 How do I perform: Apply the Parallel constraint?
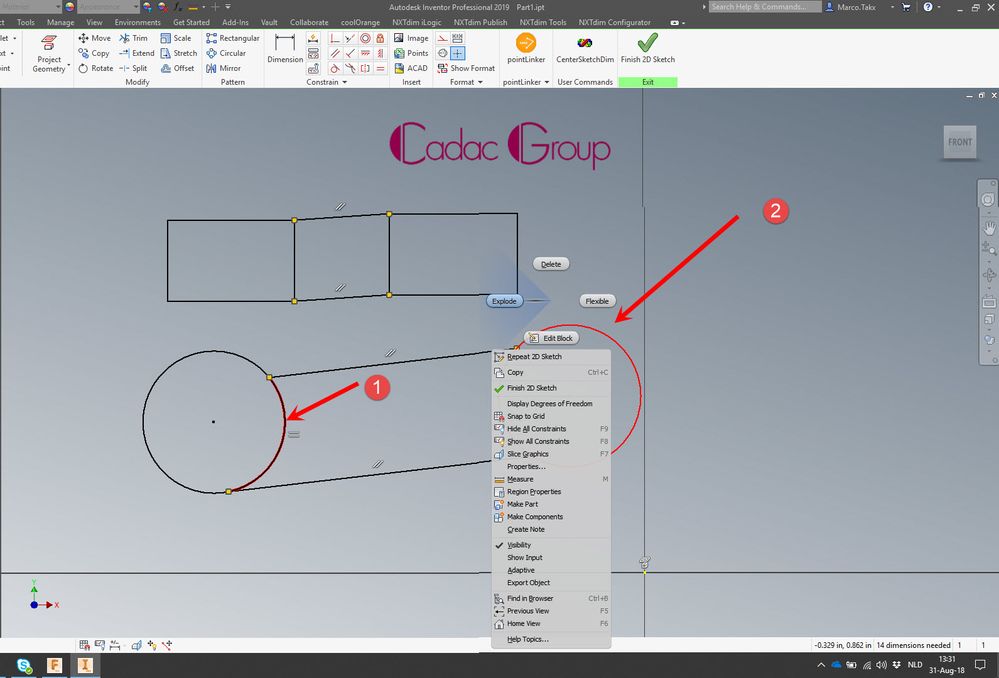point(334,54)
